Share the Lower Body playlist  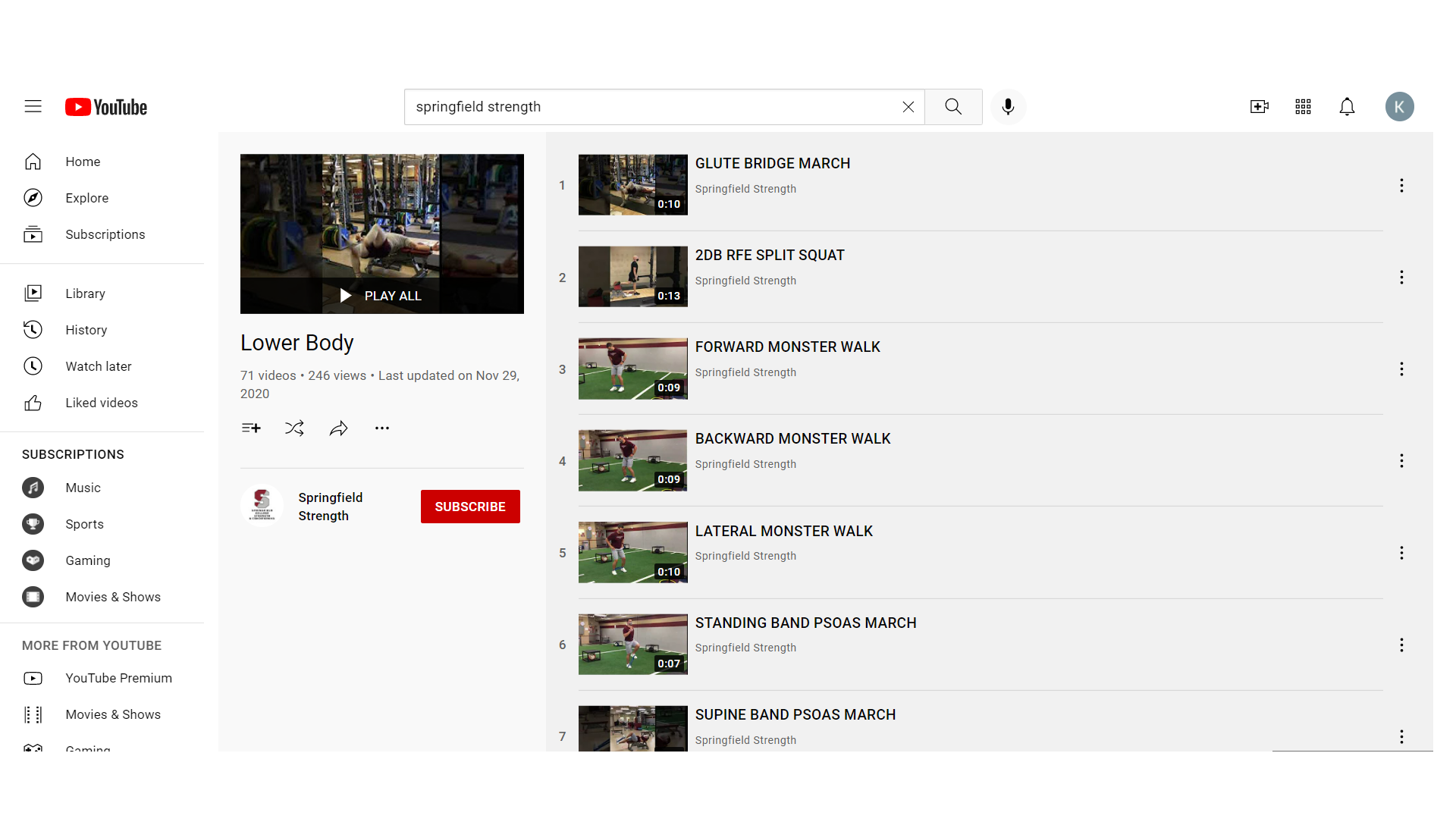338,428
